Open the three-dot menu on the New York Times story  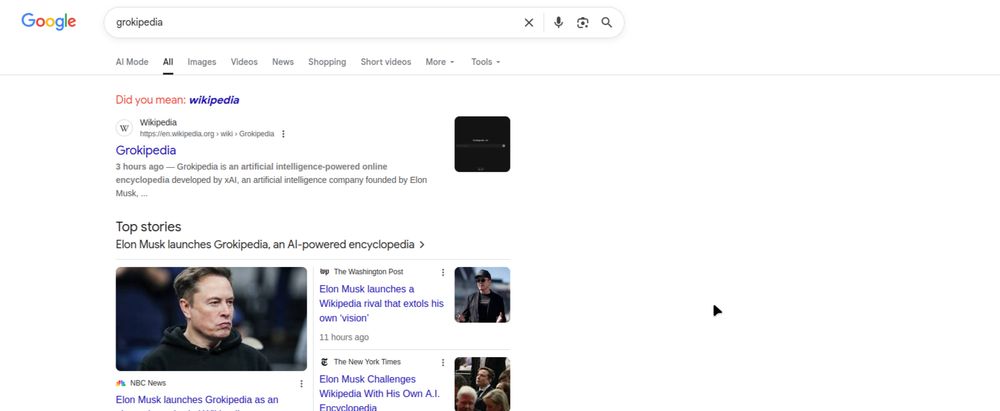pyautogui.click(x=443, y=362)
